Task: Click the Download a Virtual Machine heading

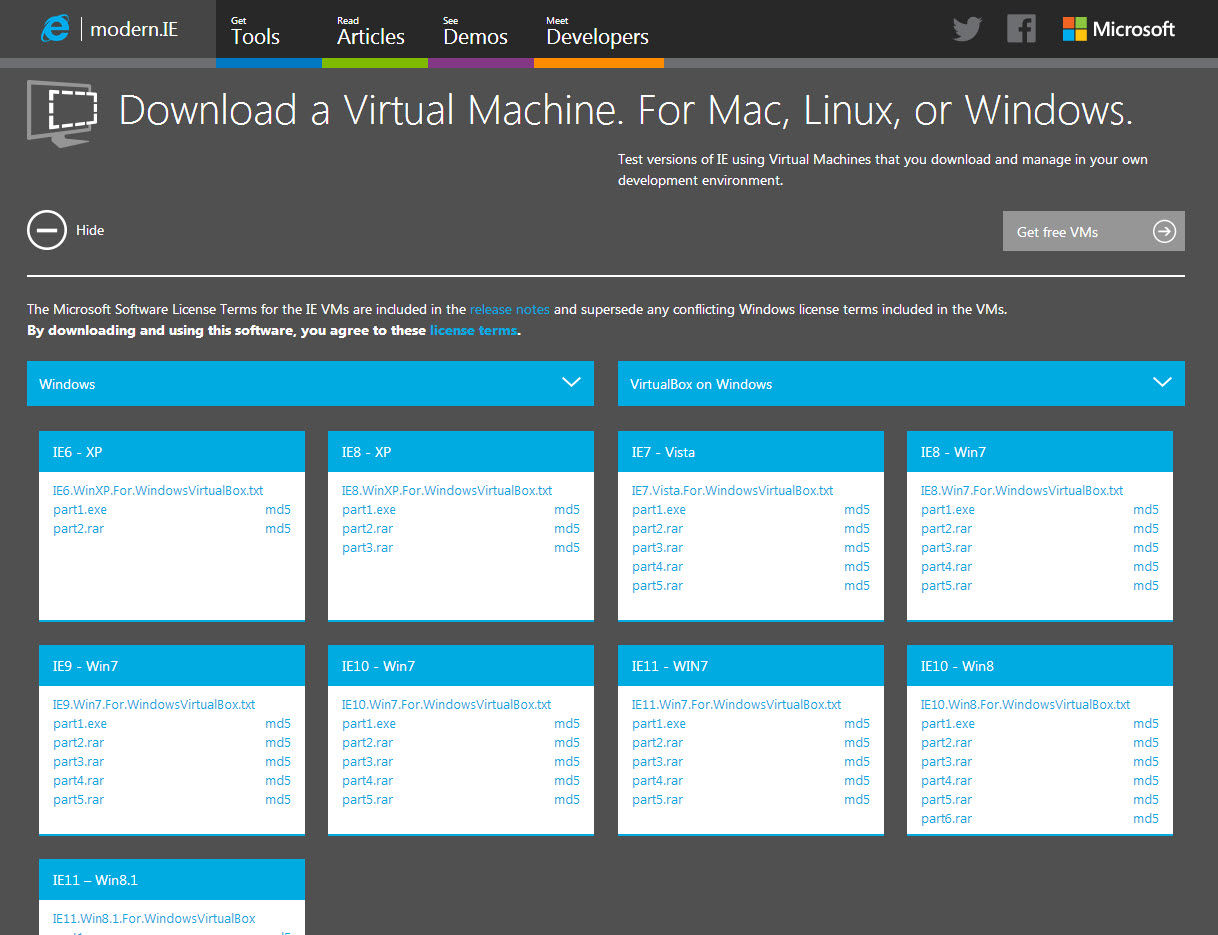Action: [x=626, y=110]
